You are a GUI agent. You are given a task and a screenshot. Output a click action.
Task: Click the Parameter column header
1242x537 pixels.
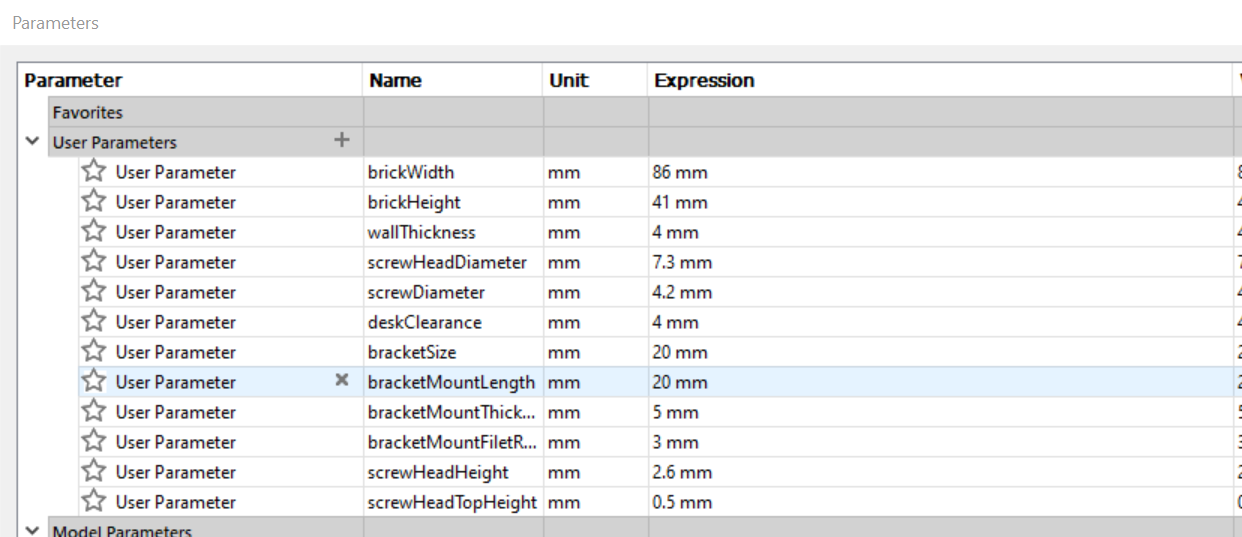tap(191, 81)
